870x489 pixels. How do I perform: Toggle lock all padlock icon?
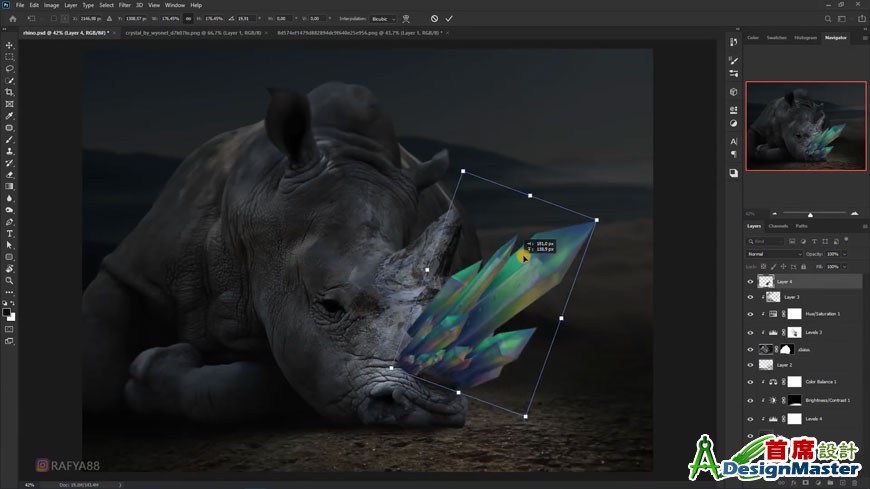click(803, 267)
